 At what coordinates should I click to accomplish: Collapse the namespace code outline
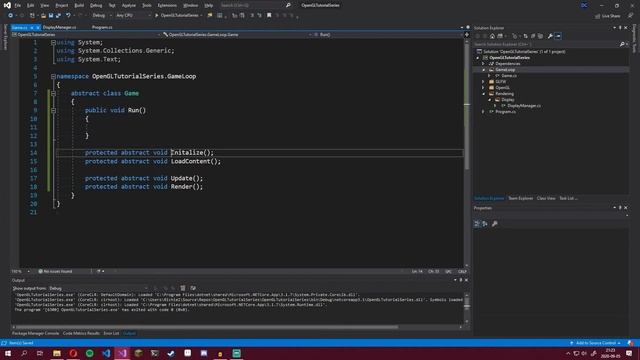[53, 76]
